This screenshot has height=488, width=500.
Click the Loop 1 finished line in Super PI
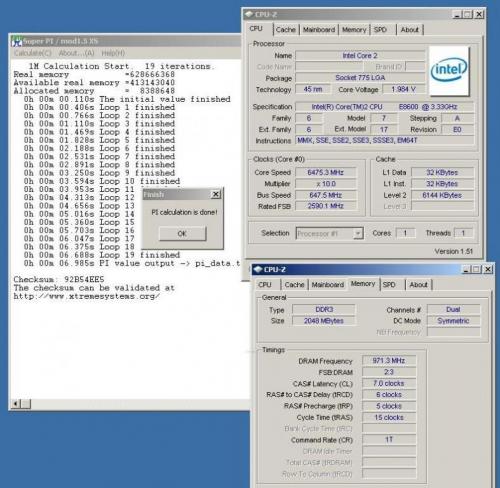click(99, 107)
